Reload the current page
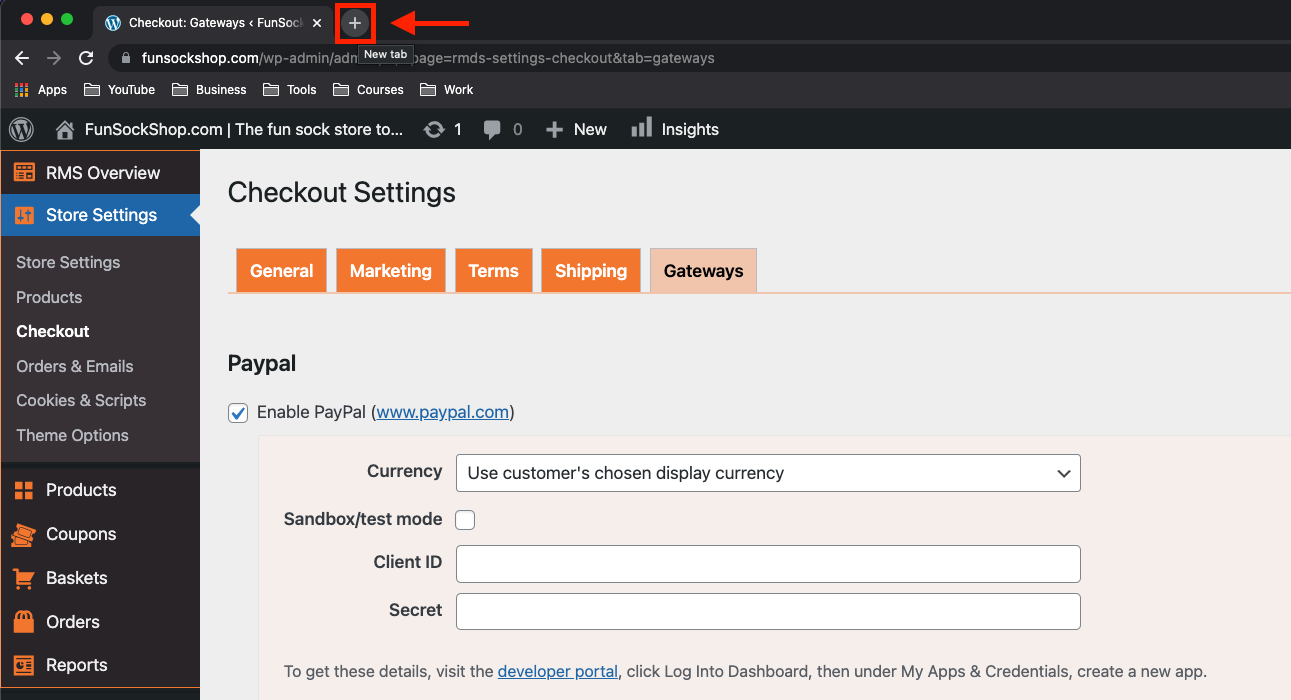This screenshot has height=700, width=1291. pyautogui.click(x=86, y=58)
